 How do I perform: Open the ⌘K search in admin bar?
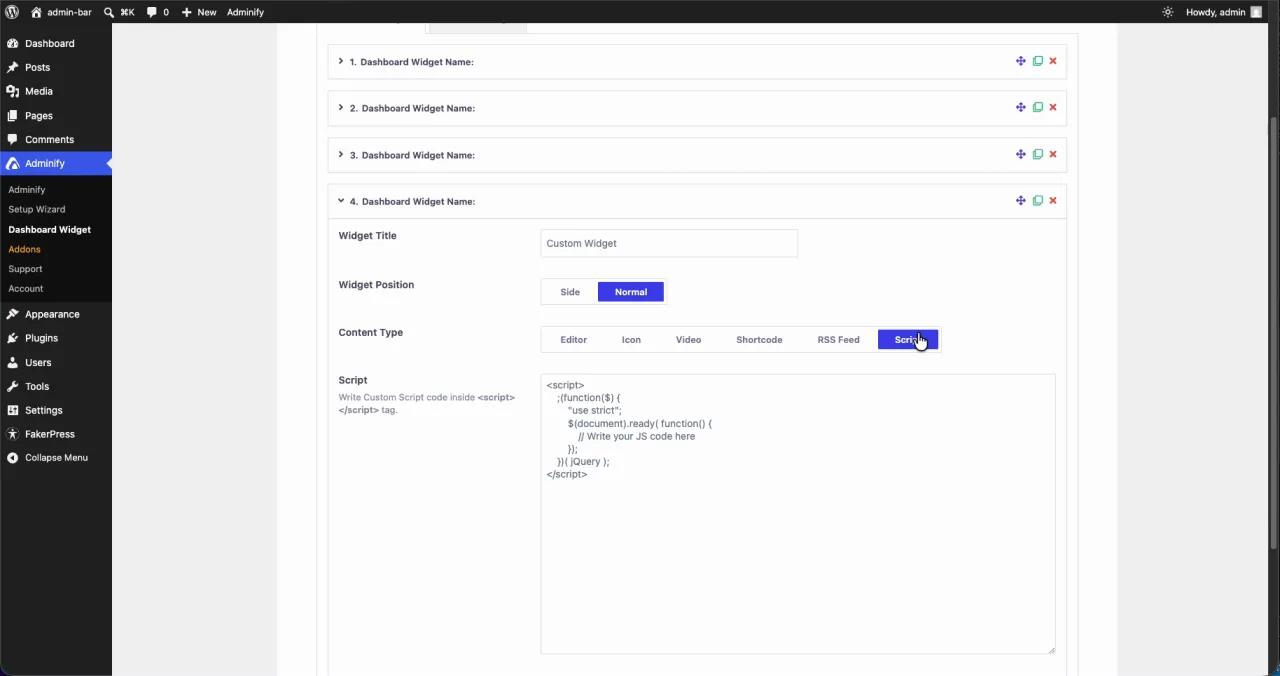click(119, 12)
